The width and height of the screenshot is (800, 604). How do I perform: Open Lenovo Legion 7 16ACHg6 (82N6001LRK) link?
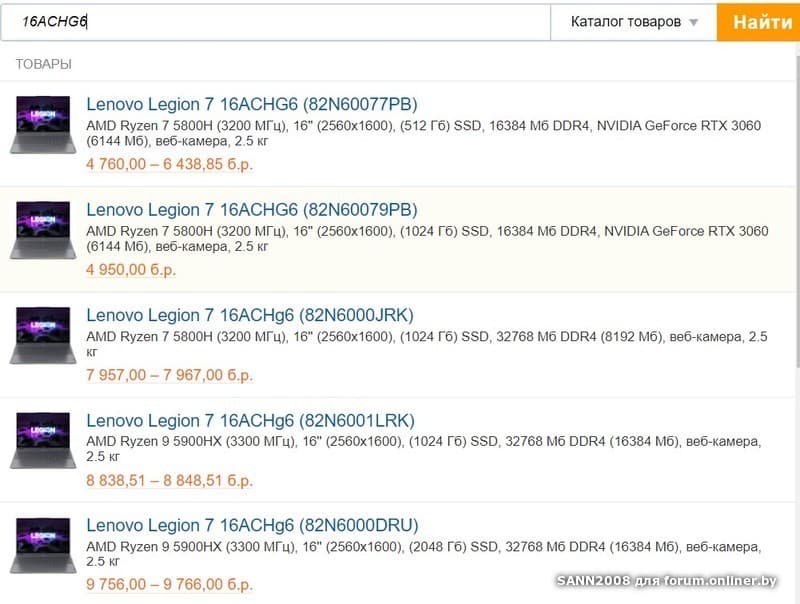pos(250,421)
